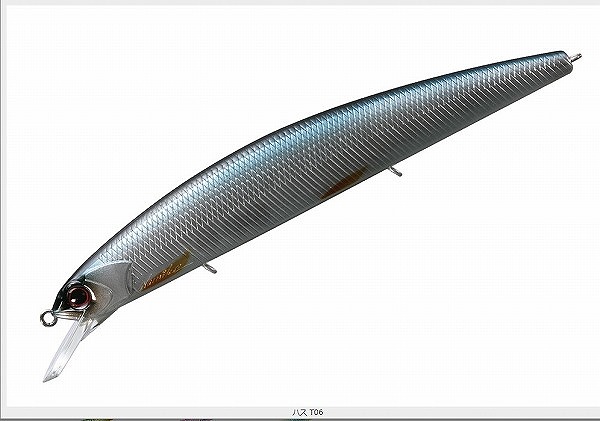The width and height of the screenshot is (600, 421).
Task: Click the silver scaled side of the lure
Action: 300,170
